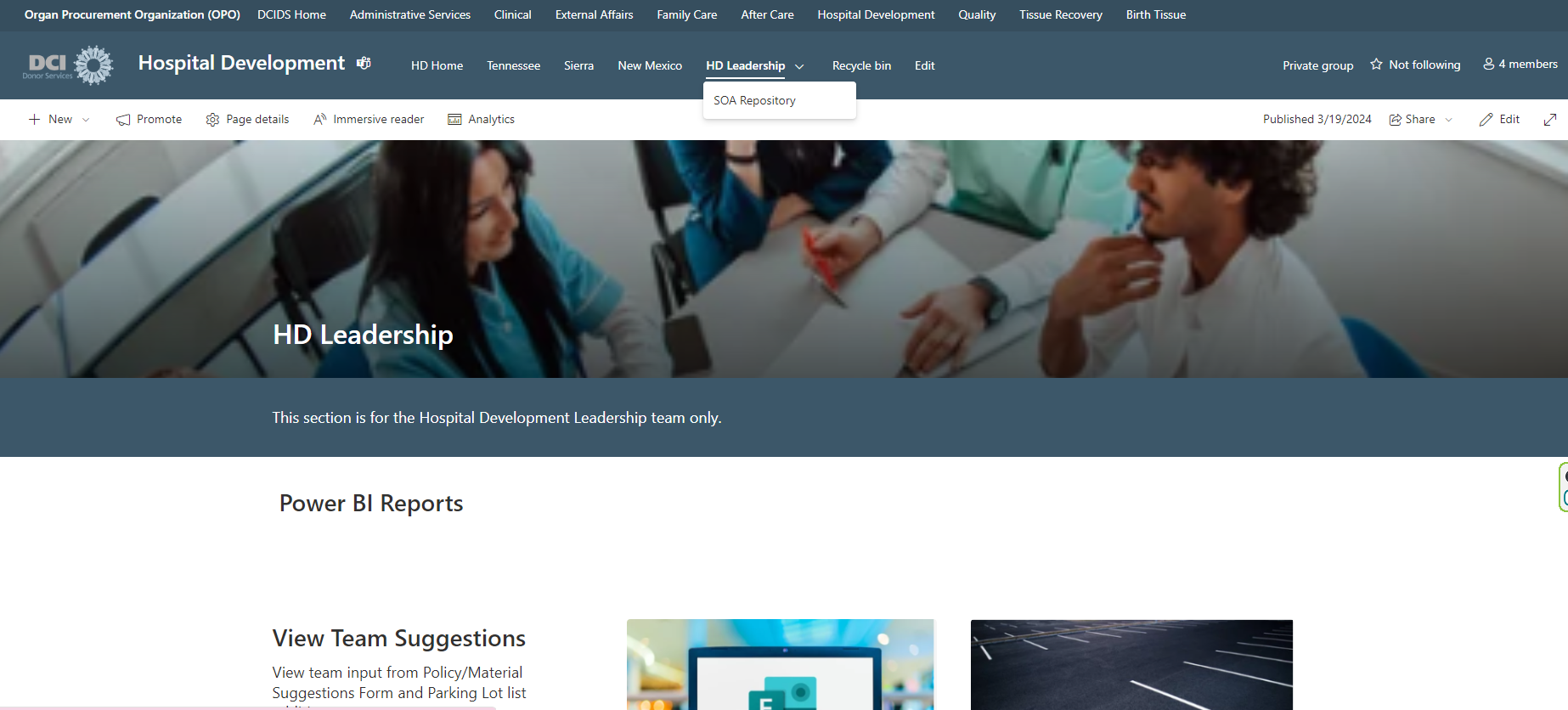Image resolution: width=1568 pixels, height=710 pixels.
Task: Go to the Tennessee navigation tab
Action: [x=513, y=65]
